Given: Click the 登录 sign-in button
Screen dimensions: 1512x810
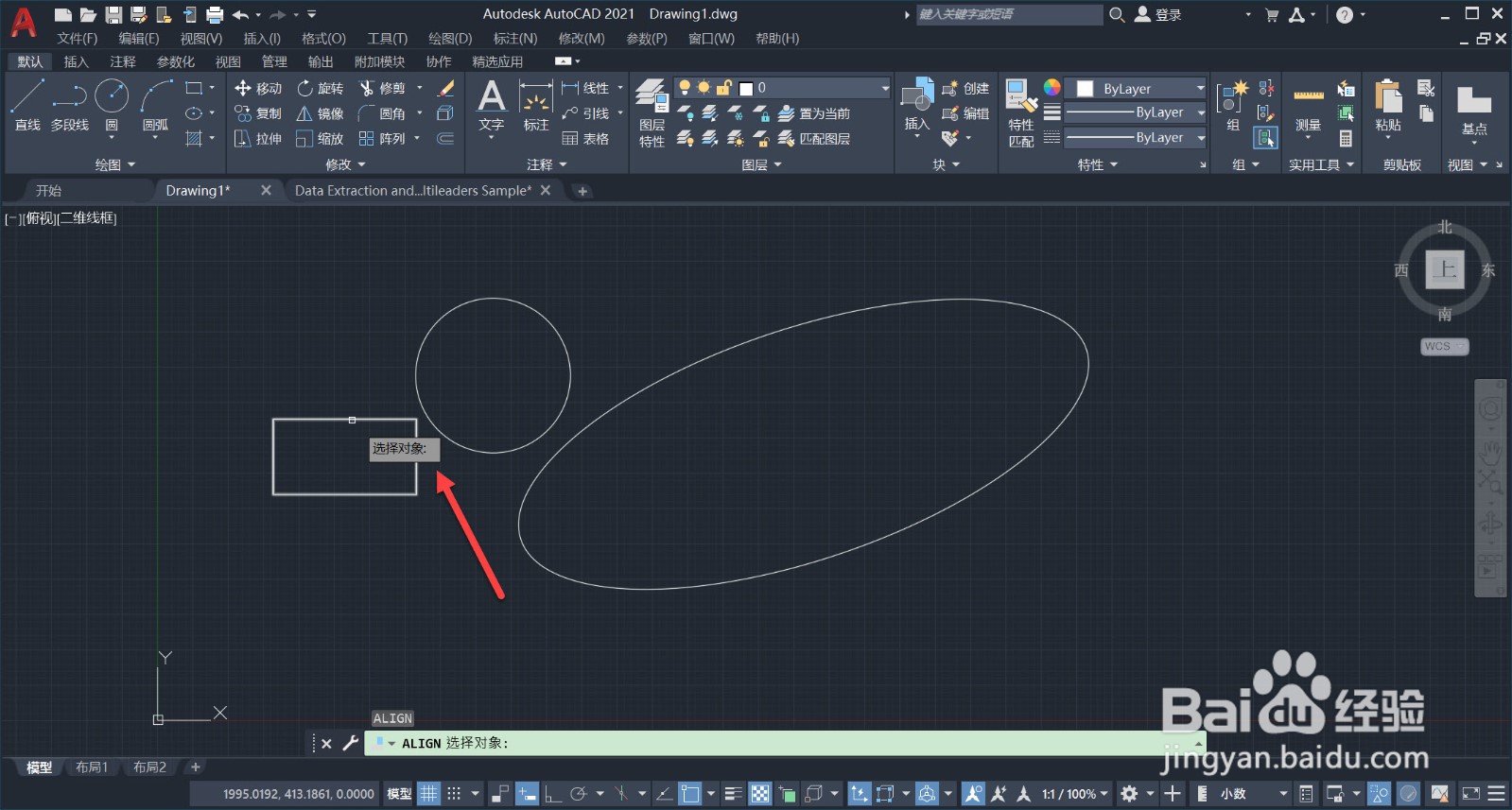Looking at the screenshot, I should click(x=1158, y=14).
